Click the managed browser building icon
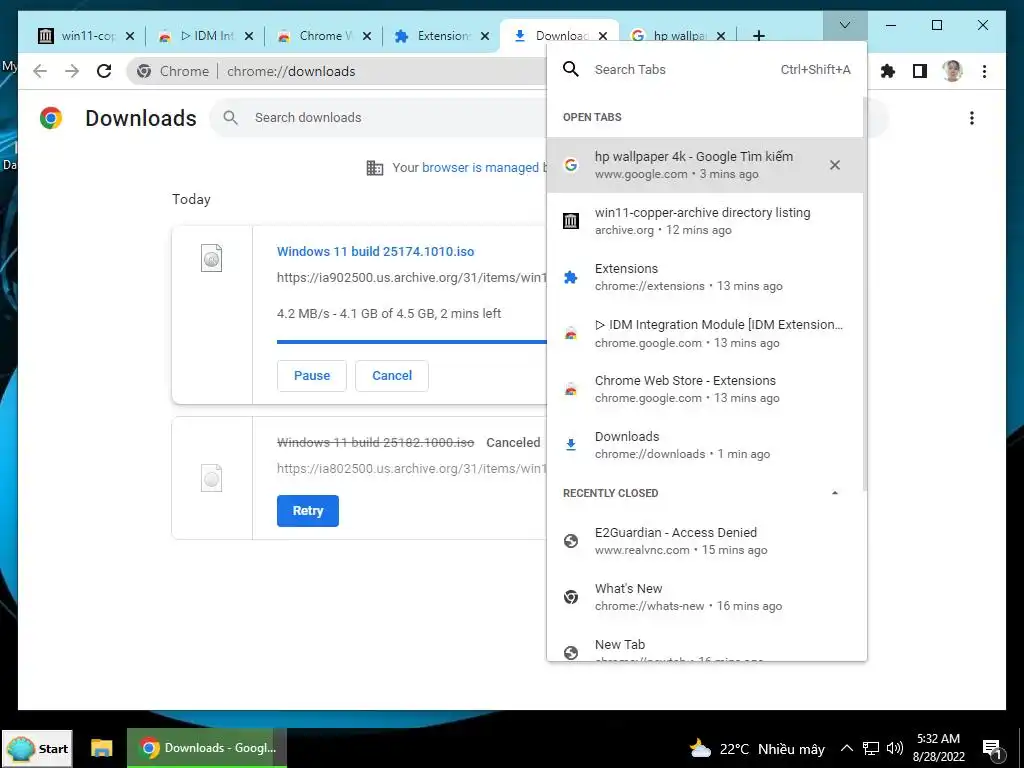Viewport: 1024px width, 768px height. pyautogui.click(x=375, y=168)
